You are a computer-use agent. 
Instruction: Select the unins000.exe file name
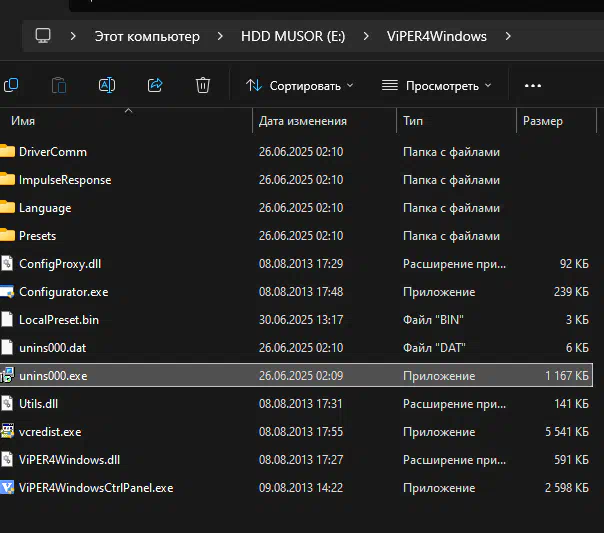coord(53,376)
